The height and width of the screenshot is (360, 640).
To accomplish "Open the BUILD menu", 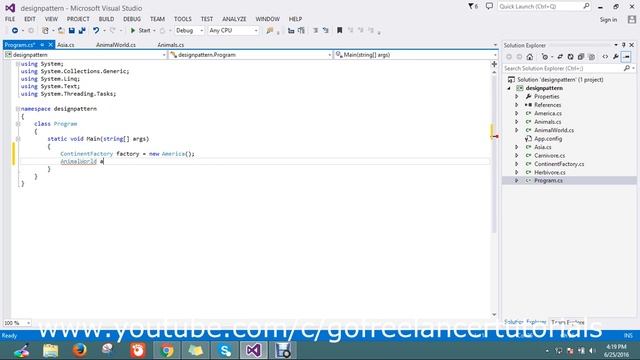I will pyautogui.click(x=106, y=19).
